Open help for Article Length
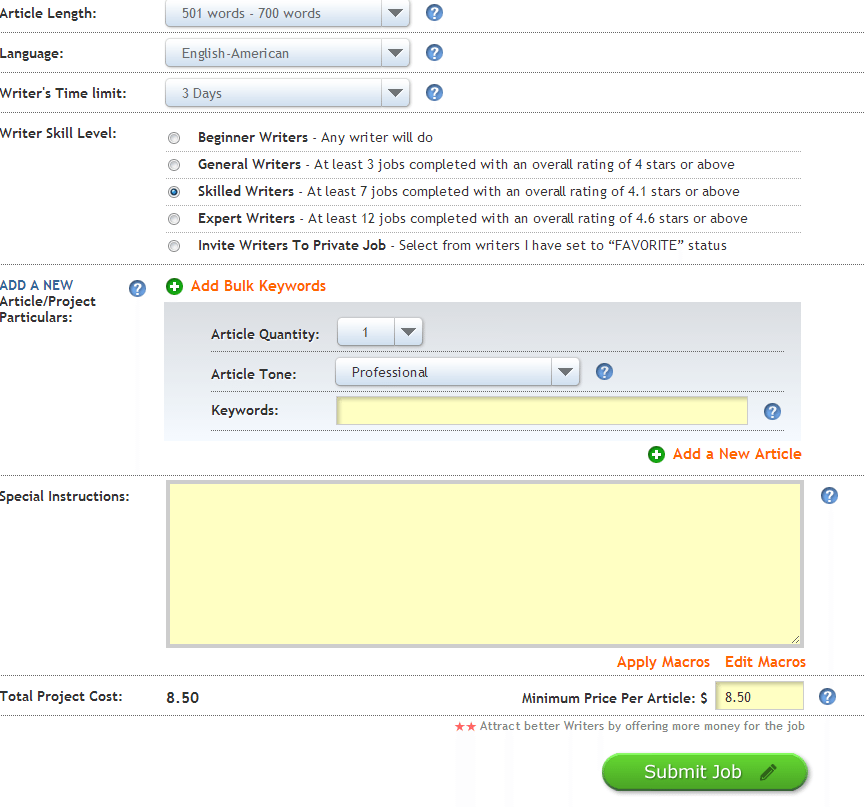The width and height of the screenshot is (864, 807). click(x=434, y=13)
